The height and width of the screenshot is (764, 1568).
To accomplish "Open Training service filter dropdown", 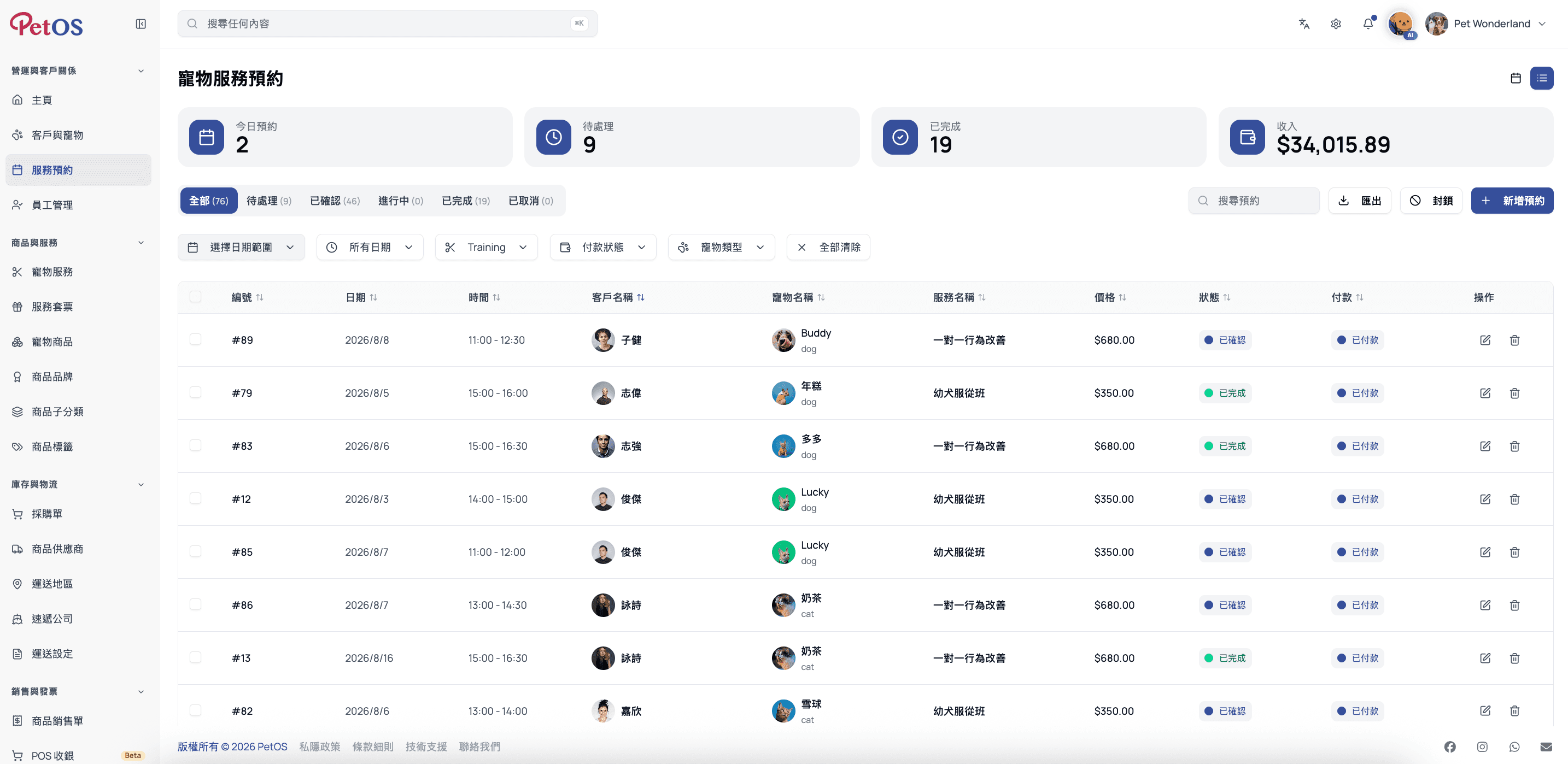I will click(x=485, y=247).
